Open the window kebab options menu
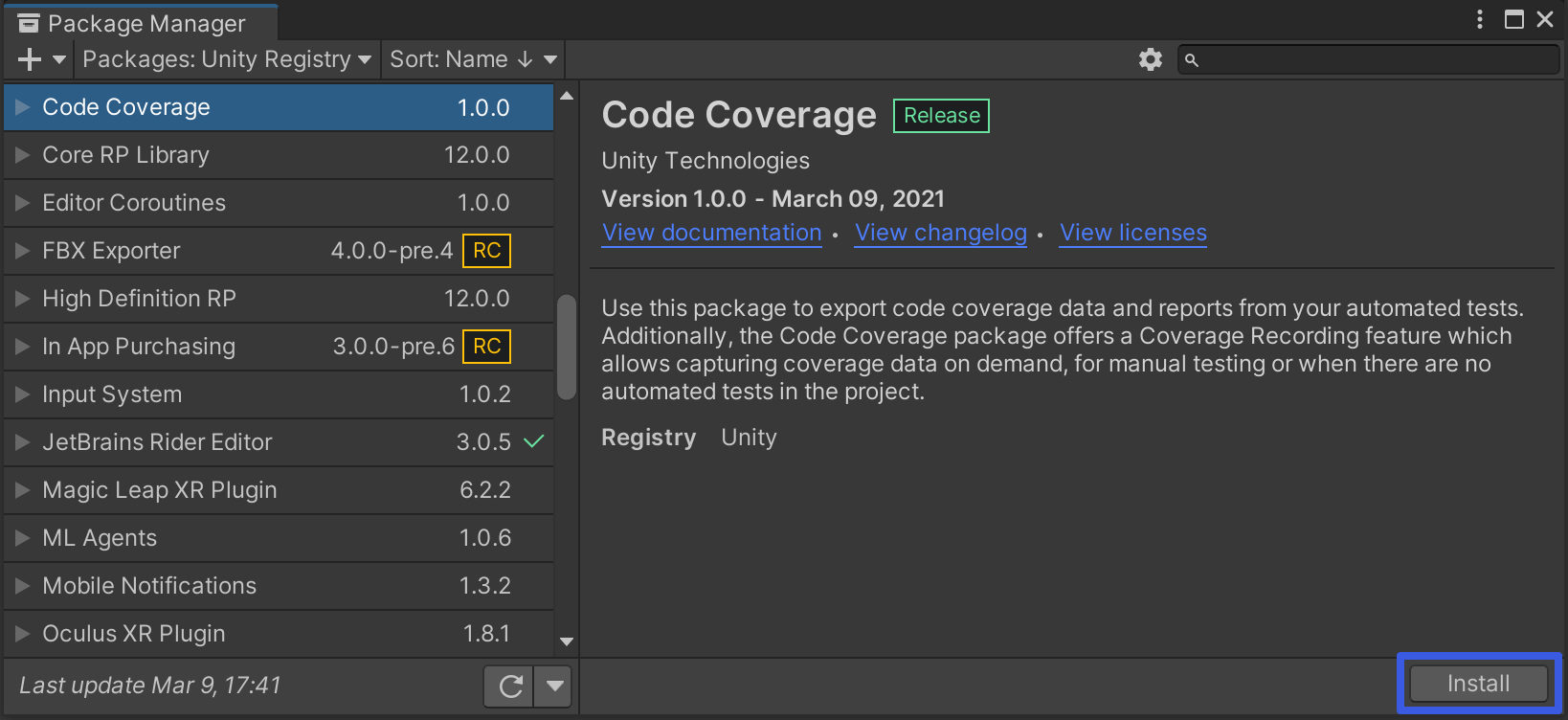The height and width of the screenshot is (720, 1568). pos(1480,19)
